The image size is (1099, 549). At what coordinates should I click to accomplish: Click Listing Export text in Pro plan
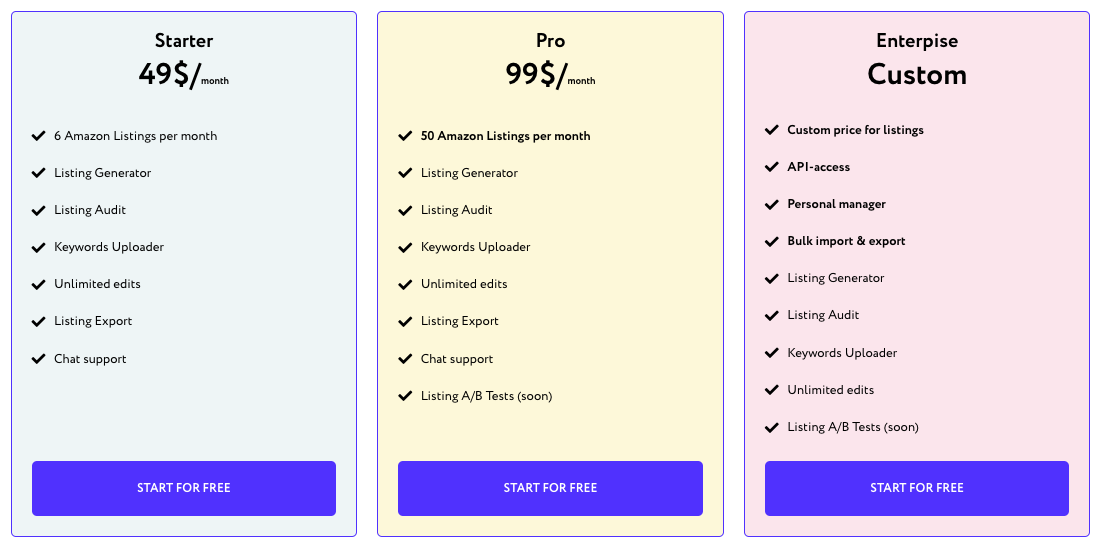(x=460, y=321)
